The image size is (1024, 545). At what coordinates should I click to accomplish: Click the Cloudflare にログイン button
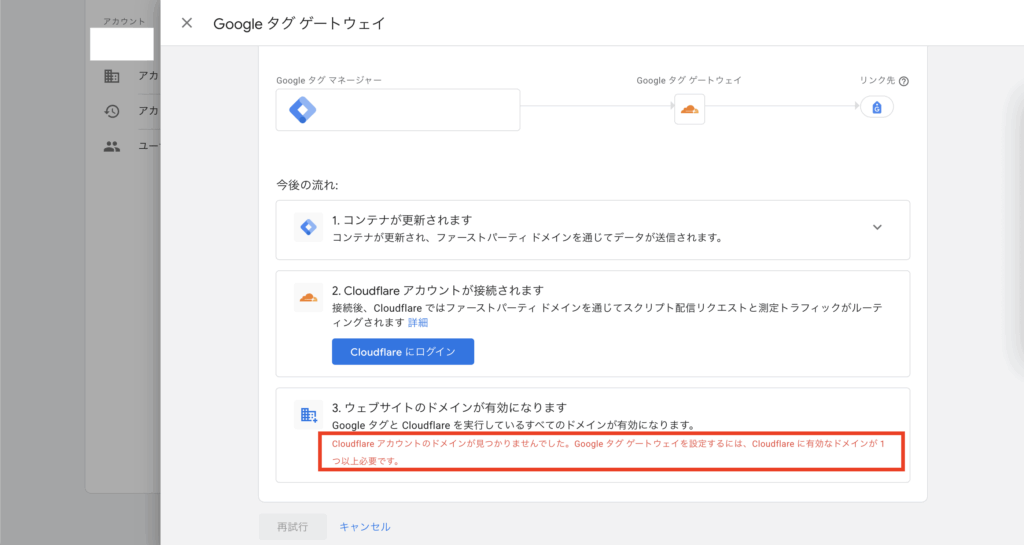click(x=403, y=352)
